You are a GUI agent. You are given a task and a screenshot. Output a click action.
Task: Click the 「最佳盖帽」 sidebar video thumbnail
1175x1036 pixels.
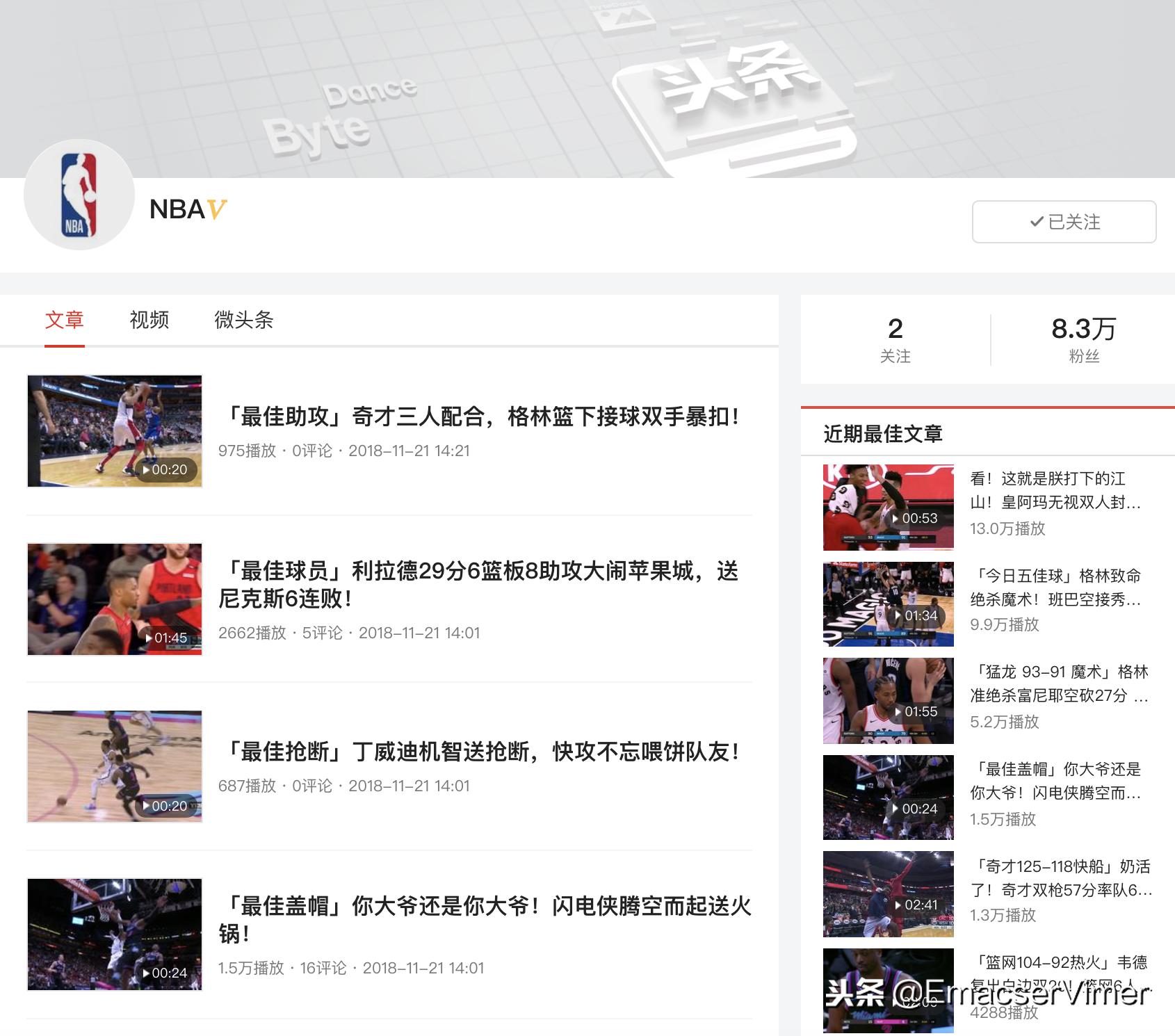click(888, 796)
